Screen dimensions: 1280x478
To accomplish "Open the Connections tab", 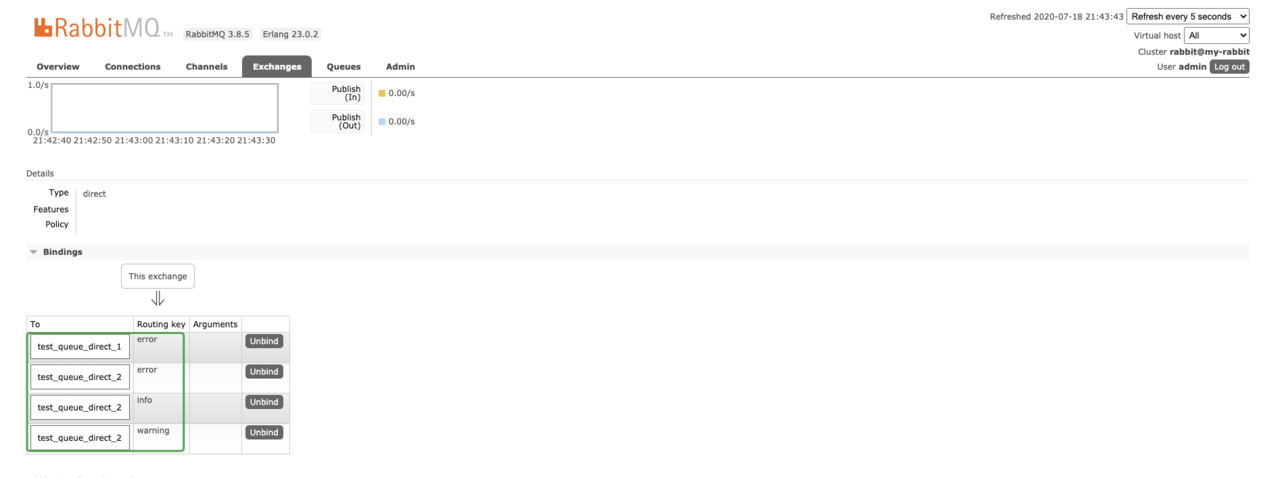I will click(133, 67).
